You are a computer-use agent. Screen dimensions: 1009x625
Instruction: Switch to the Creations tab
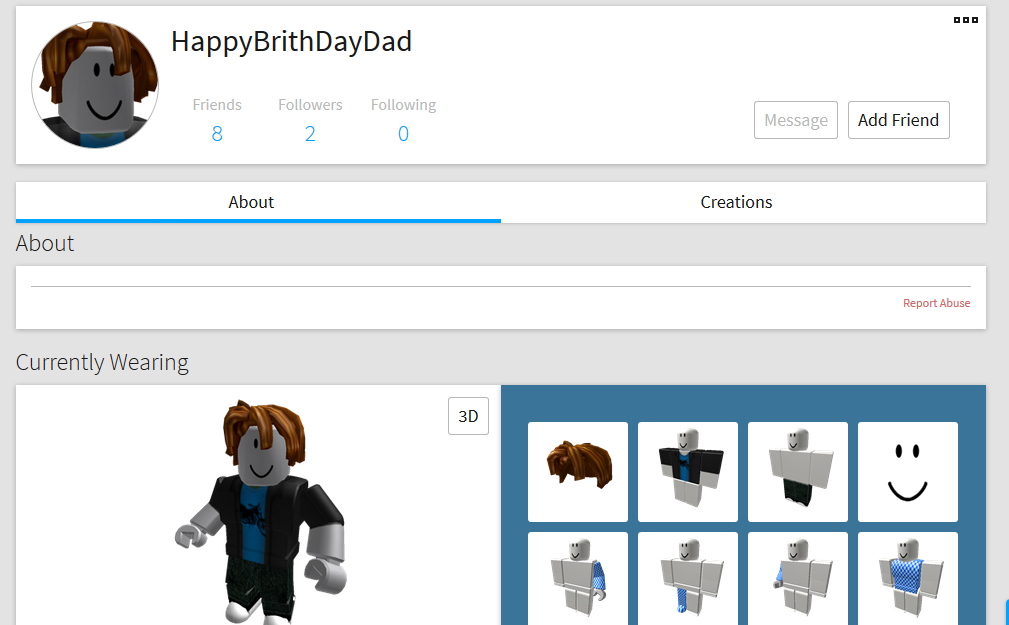coord(736,202)
